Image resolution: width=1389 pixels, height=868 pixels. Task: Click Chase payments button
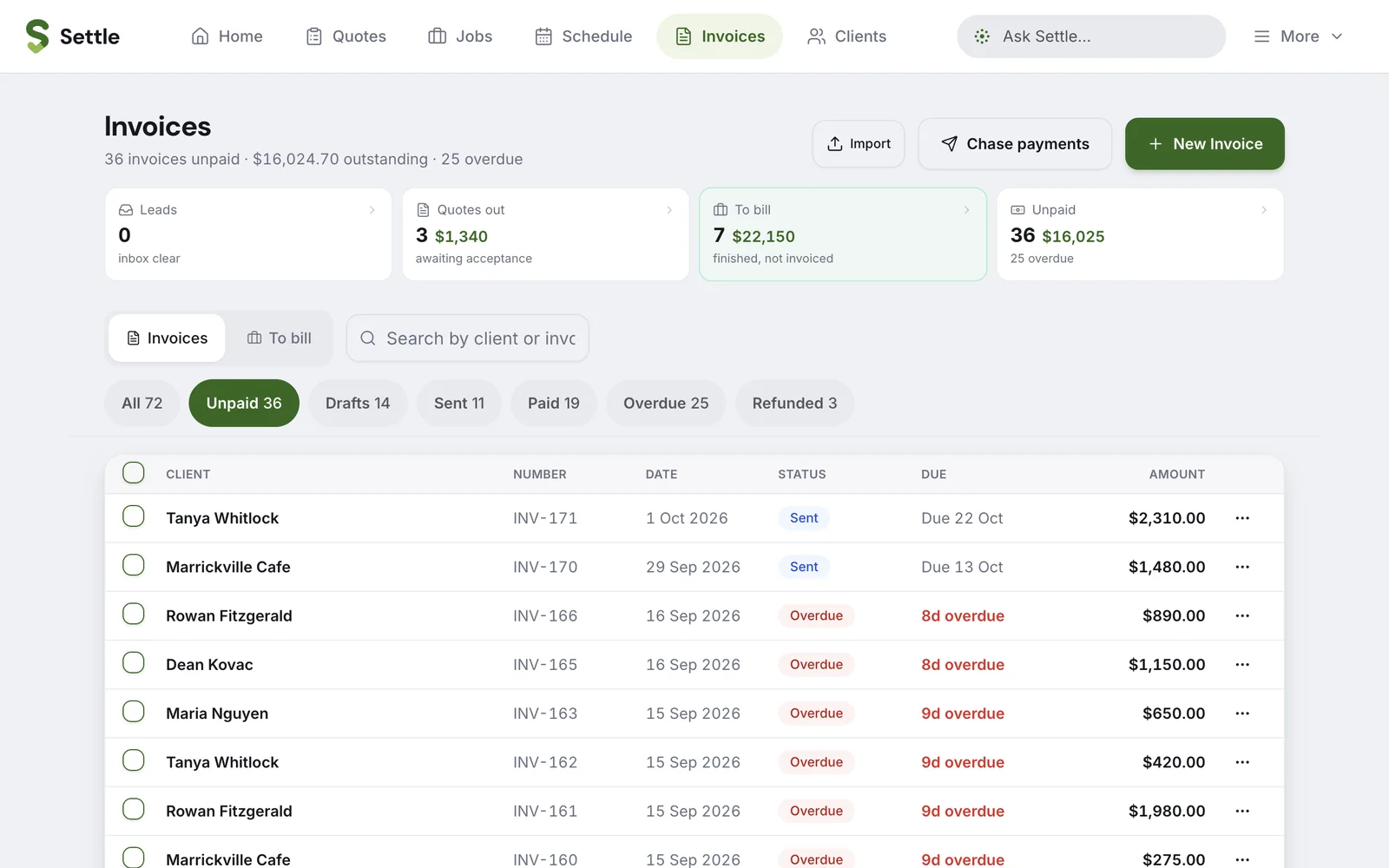1015,144
